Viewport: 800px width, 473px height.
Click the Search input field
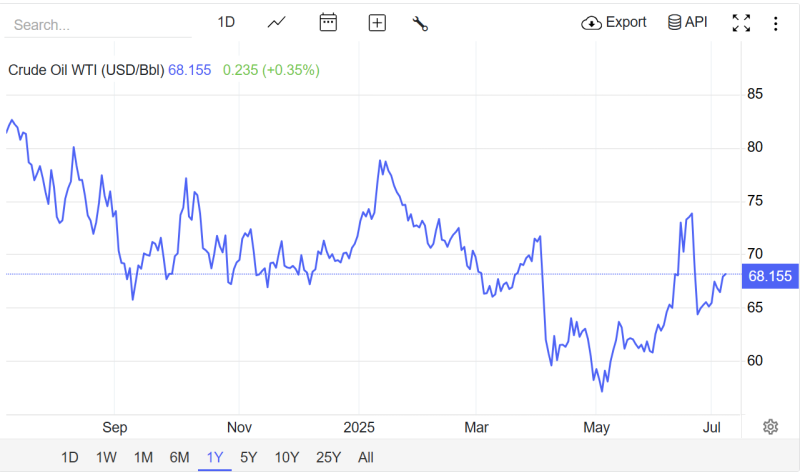[x=98, y=24]
